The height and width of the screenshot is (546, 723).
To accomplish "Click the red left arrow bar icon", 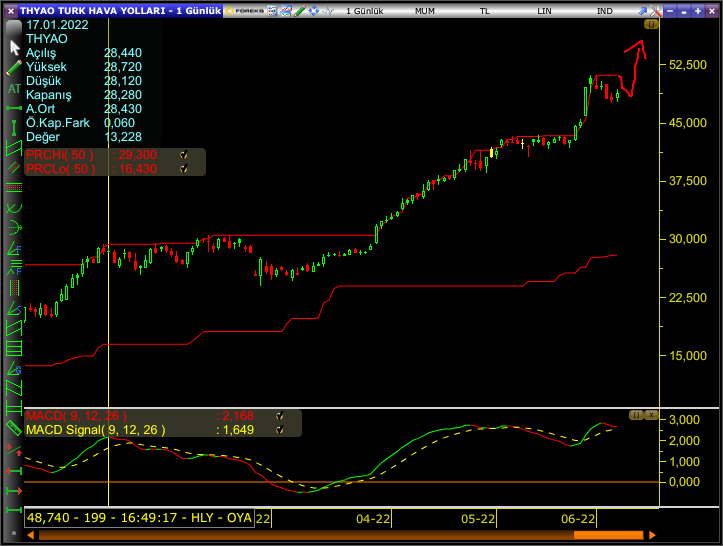I will (14, 471).
